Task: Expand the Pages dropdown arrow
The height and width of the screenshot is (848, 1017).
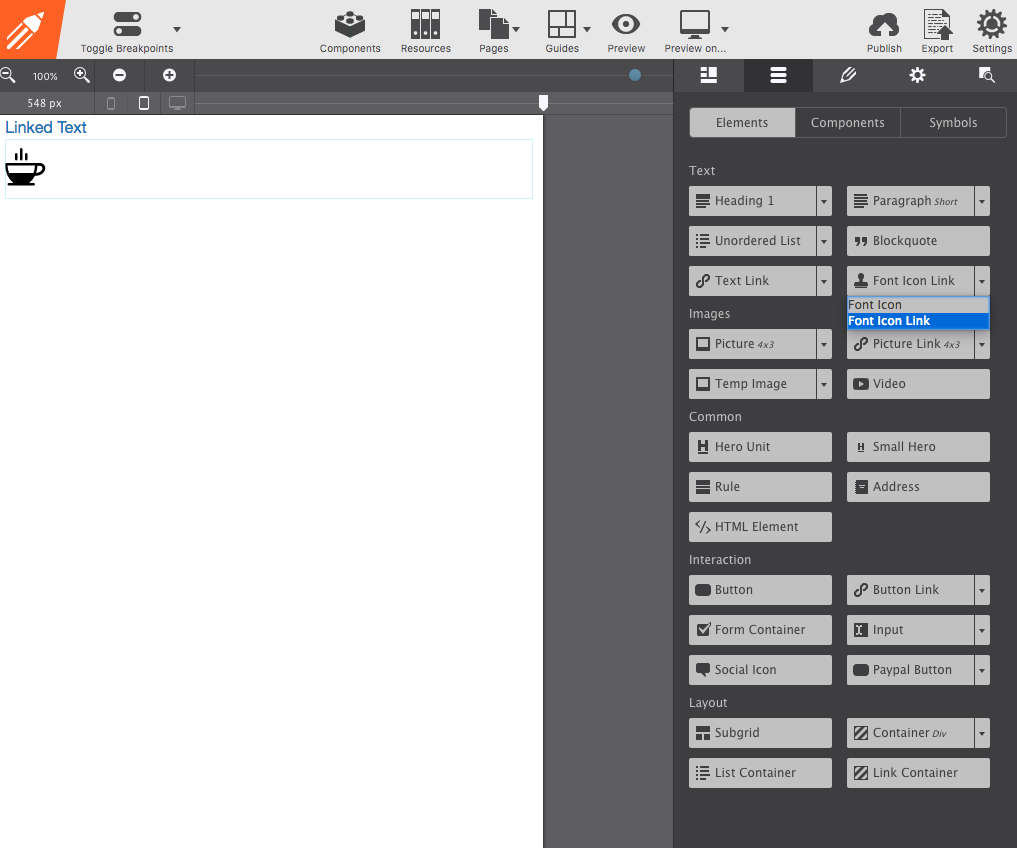Action: click(516, 29)
